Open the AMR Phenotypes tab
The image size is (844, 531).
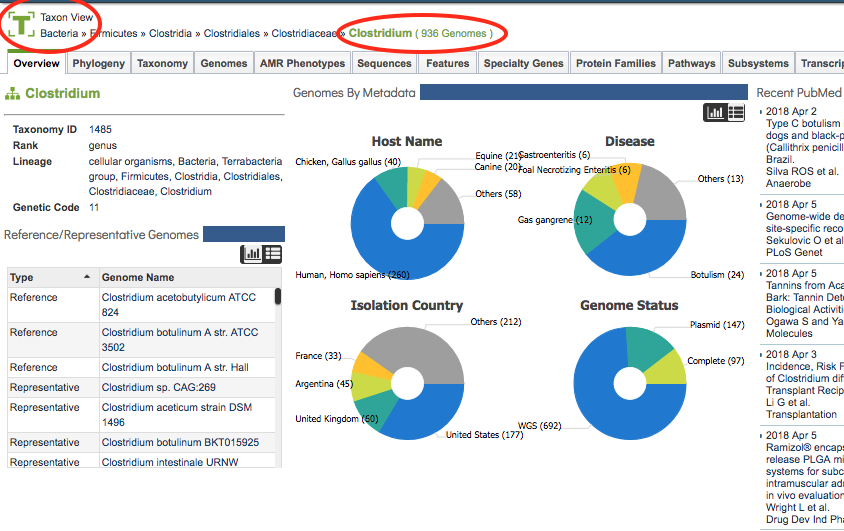[x=303, y=63]
